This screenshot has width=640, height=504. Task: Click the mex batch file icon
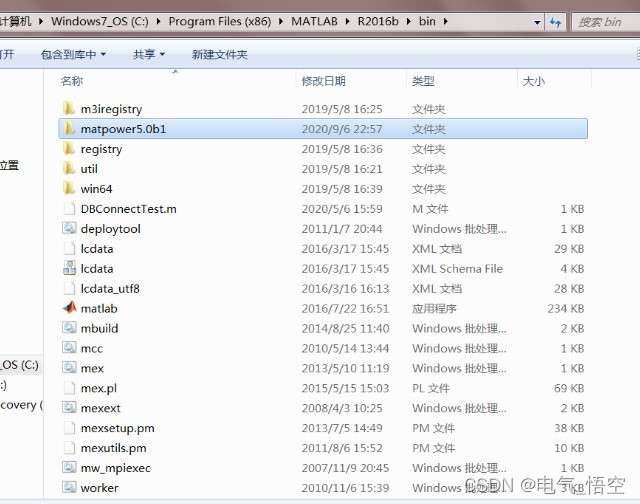[69, 368]
